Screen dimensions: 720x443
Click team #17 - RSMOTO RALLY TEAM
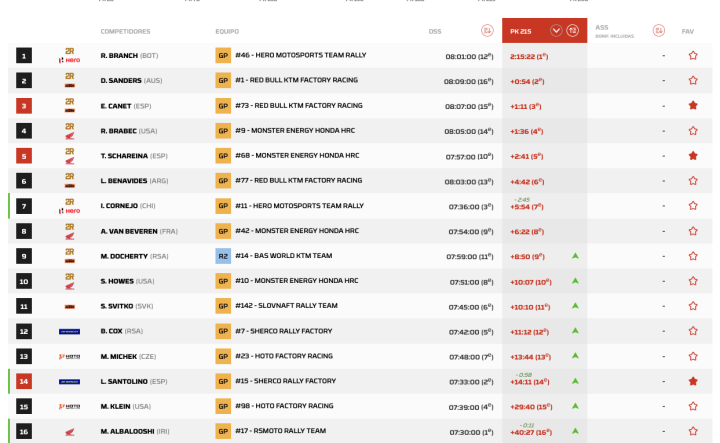[280, 431]
